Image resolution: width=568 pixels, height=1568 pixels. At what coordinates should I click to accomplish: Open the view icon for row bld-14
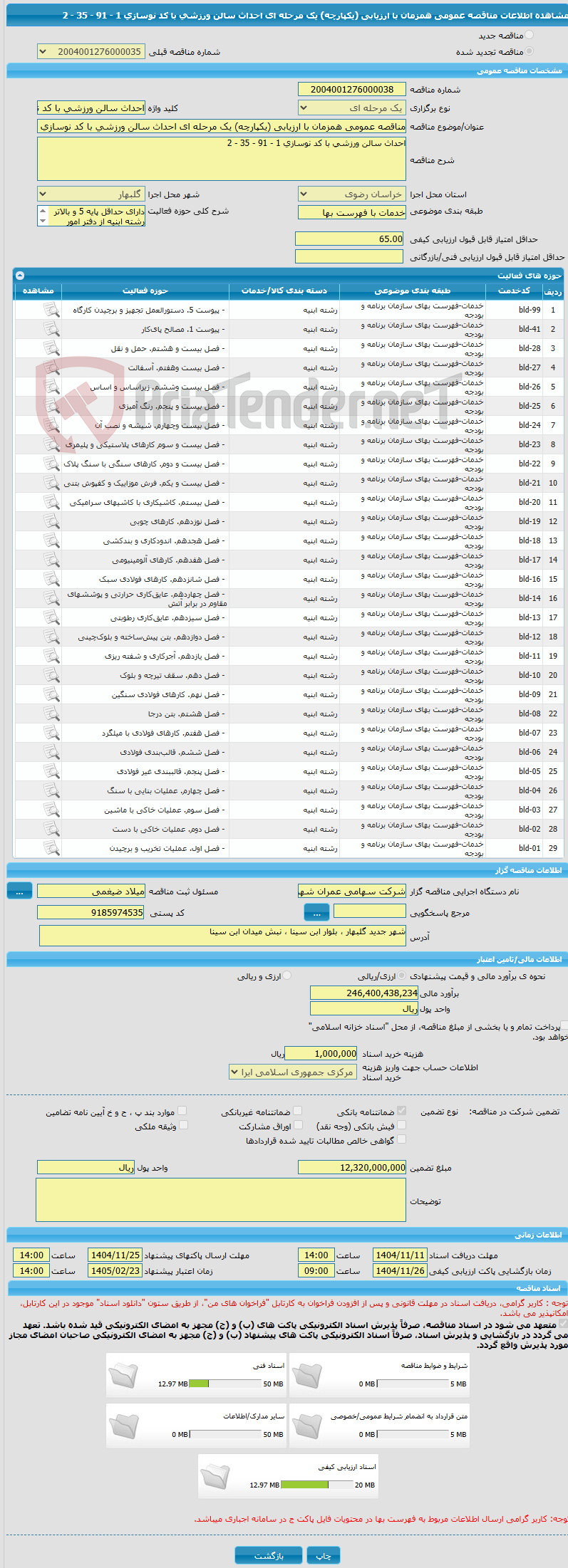tap(51, 598)
